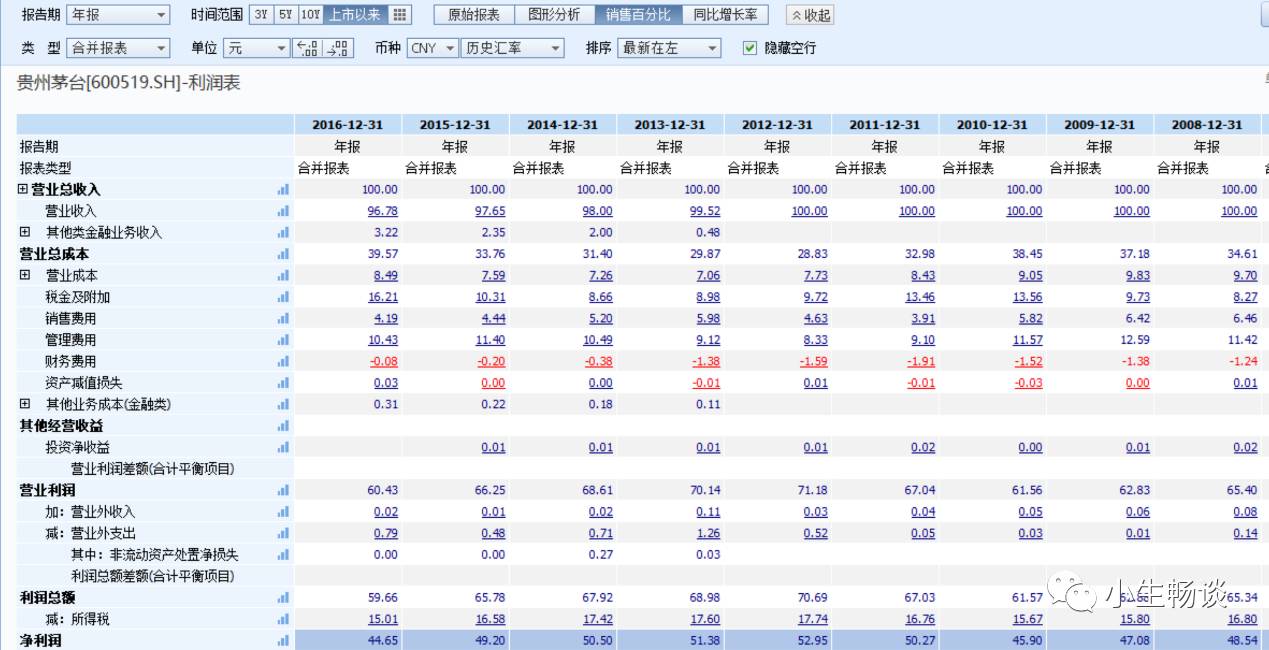Open chart icon for 加:营业外收入 row
Screen dimensions: 1269x650
point(283,512)
